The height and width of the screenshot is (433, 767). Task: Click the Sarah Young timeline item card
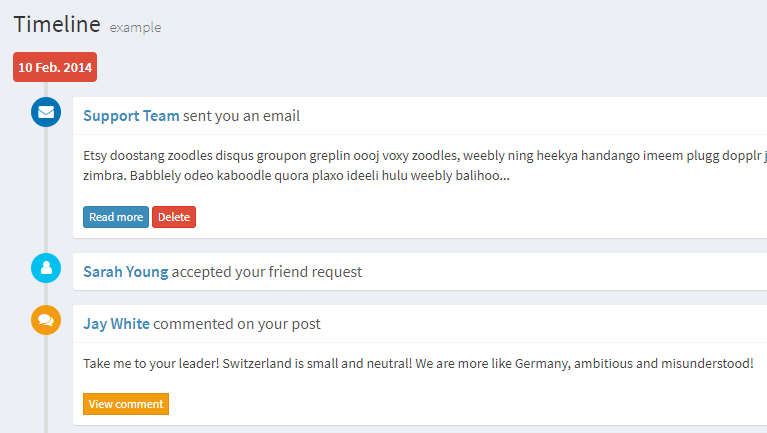(420, 272)
